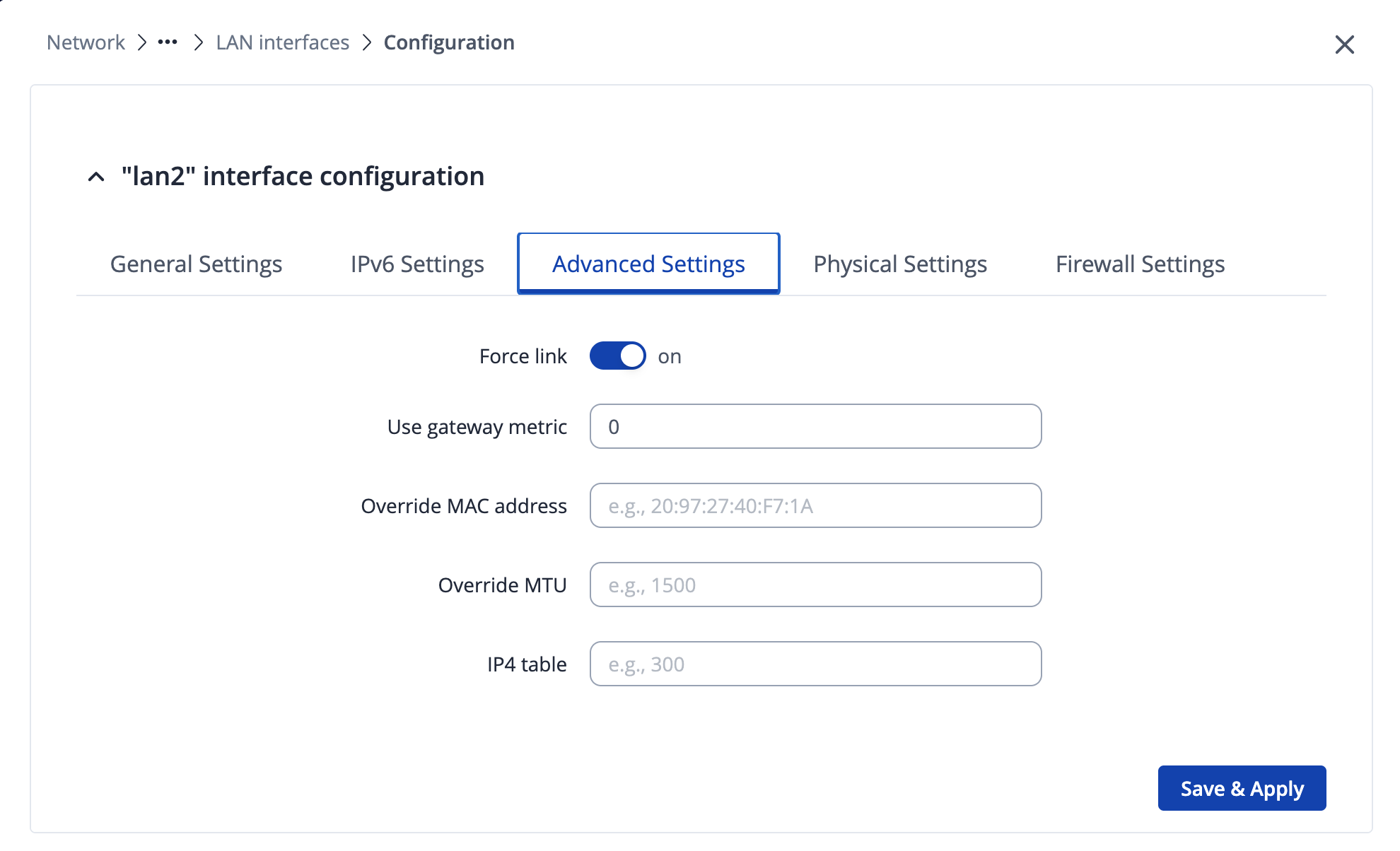This screenshot has height=851, width=1400.
Task: Go back to LAN interfaces breadcrumb
Action: point(282,42)
